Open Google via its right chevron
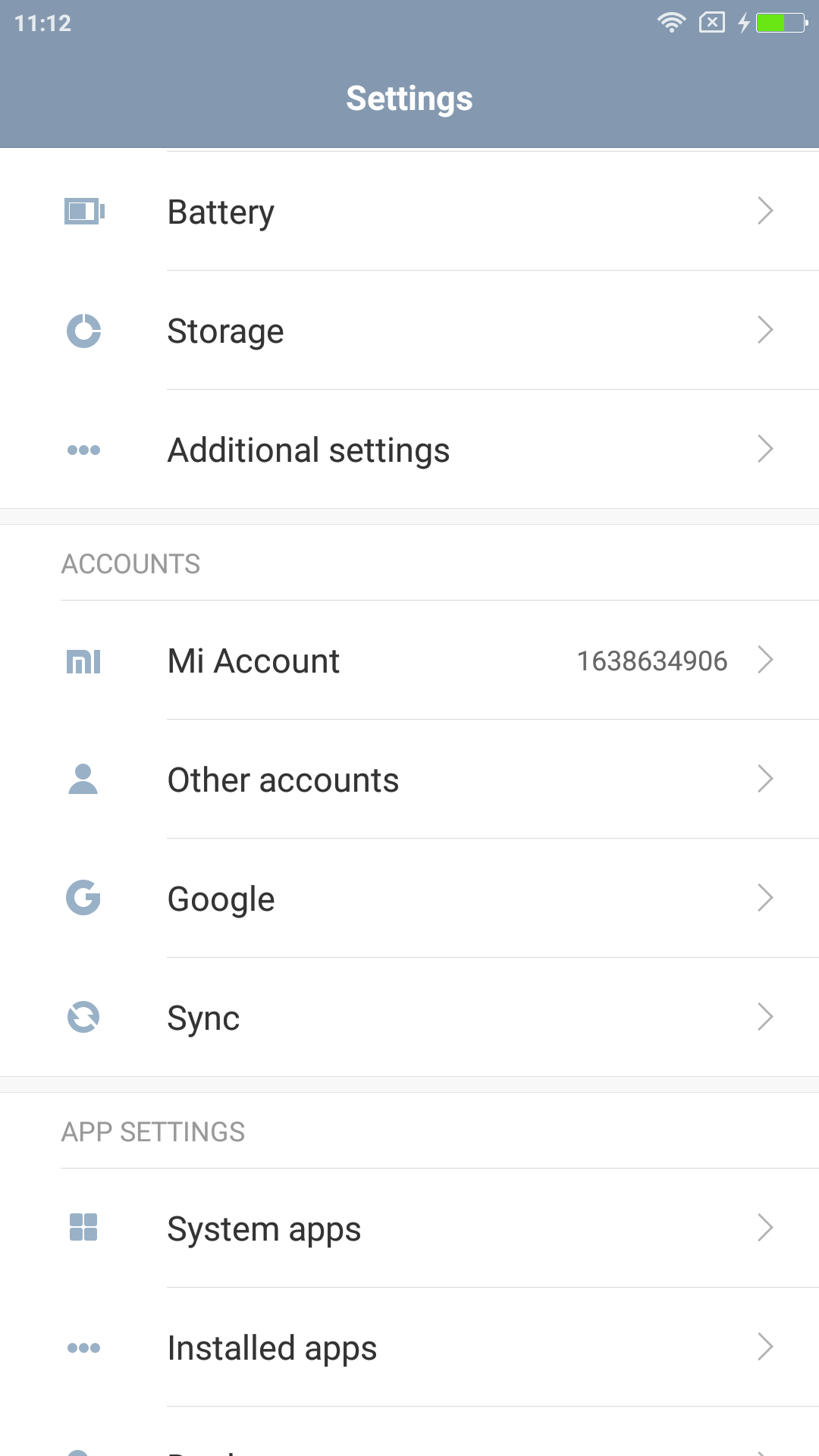The image size is (819, 1456). pyautogui.click(x=765, y=898)
